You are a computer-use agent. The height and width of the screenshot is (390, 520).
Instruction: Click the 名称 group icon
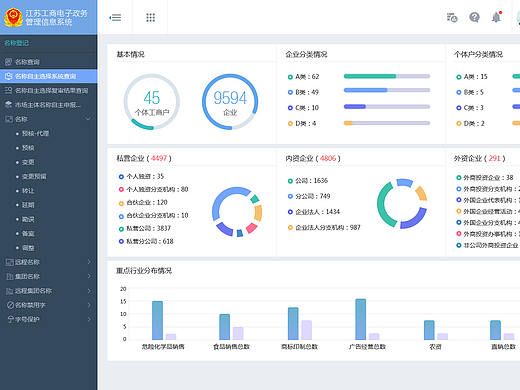(9, 119)
